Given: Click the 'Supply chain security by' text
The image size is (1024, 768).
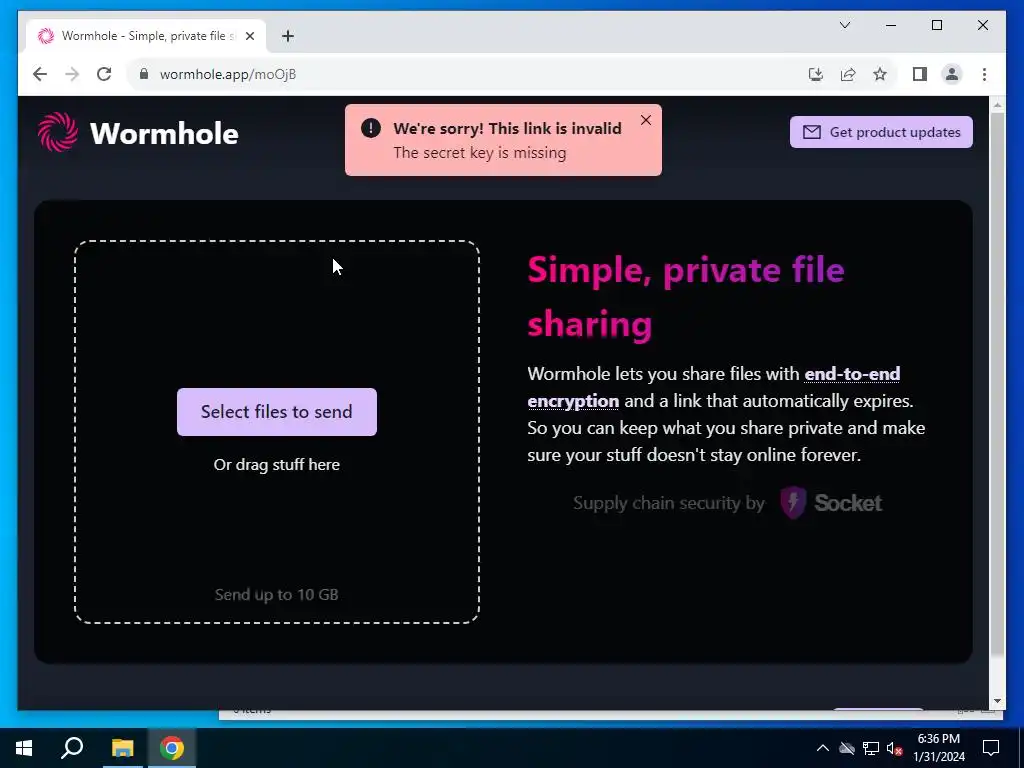Looking at the screenshot, I should [x=669, y=503].
